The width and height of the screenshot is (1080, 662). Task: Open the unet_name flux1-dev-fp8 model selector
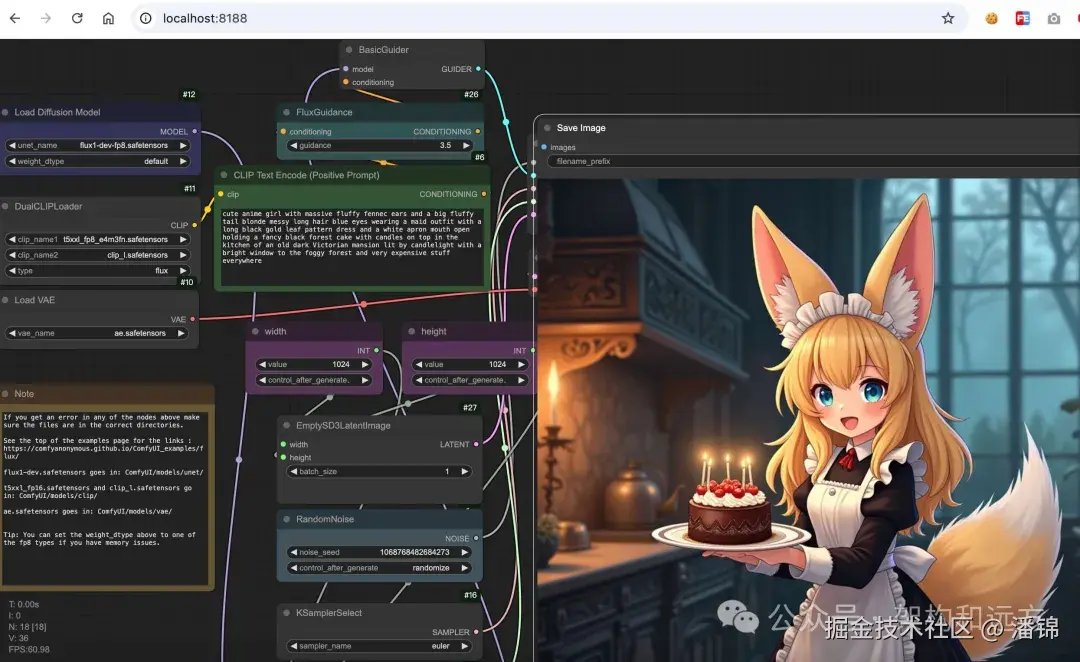97,145
